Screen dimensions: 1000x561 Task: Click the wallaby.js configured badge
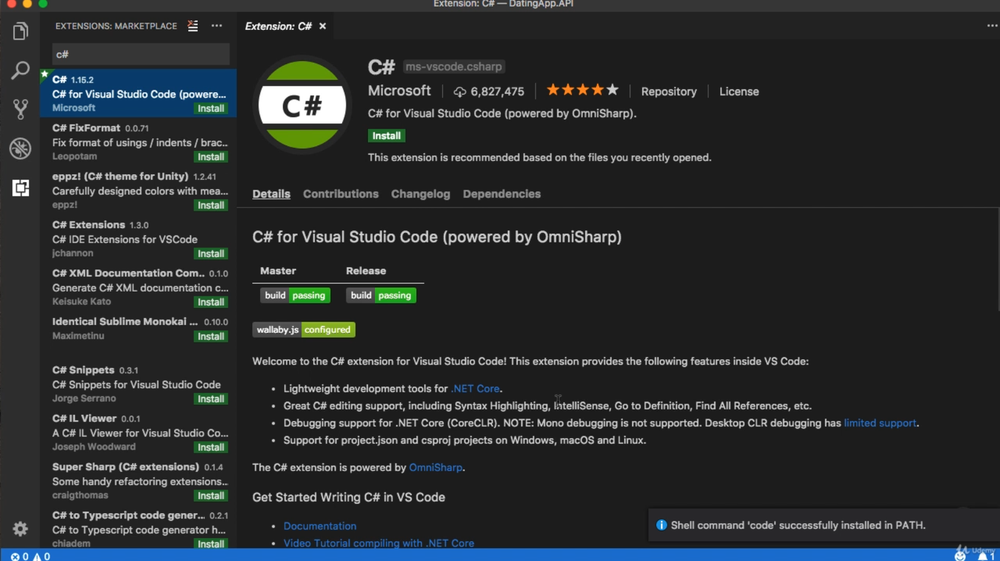pos(304,330)
